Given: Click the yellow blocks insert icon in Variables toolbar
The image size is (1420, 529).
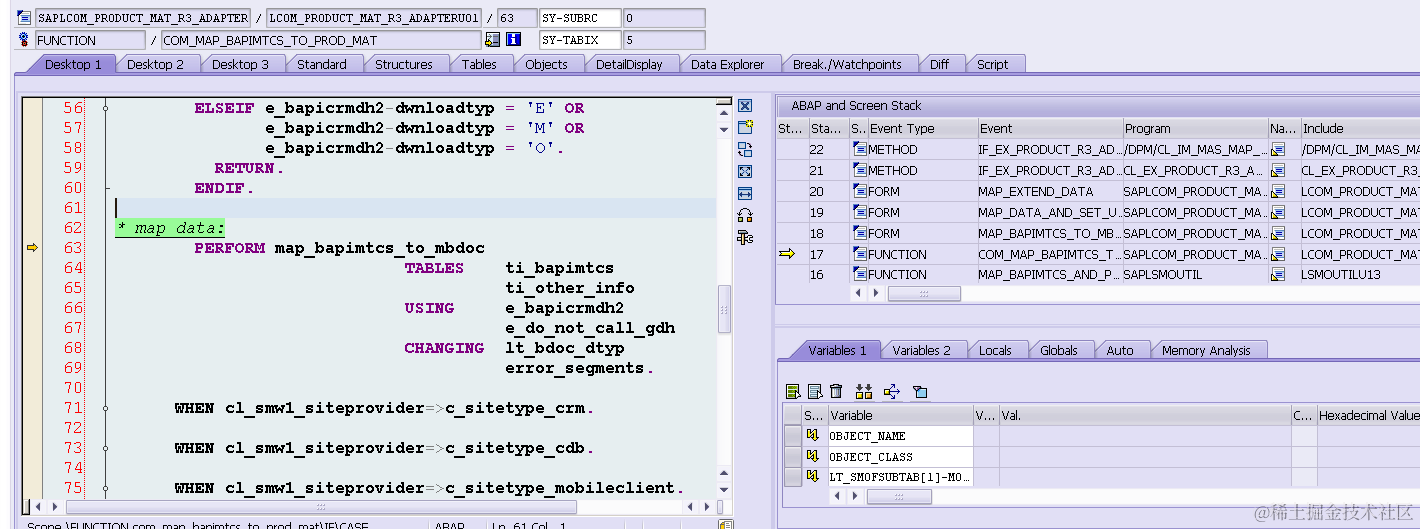Looking at the screenshot, I should coord(864,391).
